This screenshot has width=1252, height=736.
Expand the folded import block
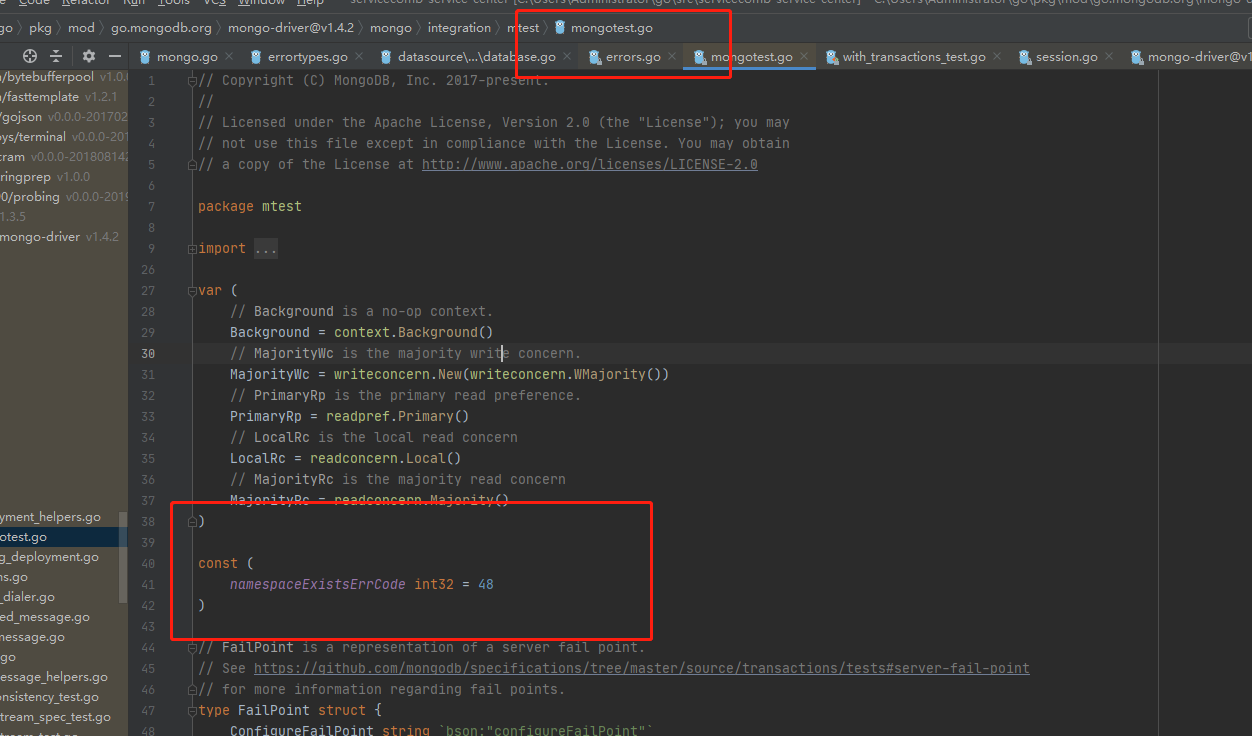pos(193,248)
